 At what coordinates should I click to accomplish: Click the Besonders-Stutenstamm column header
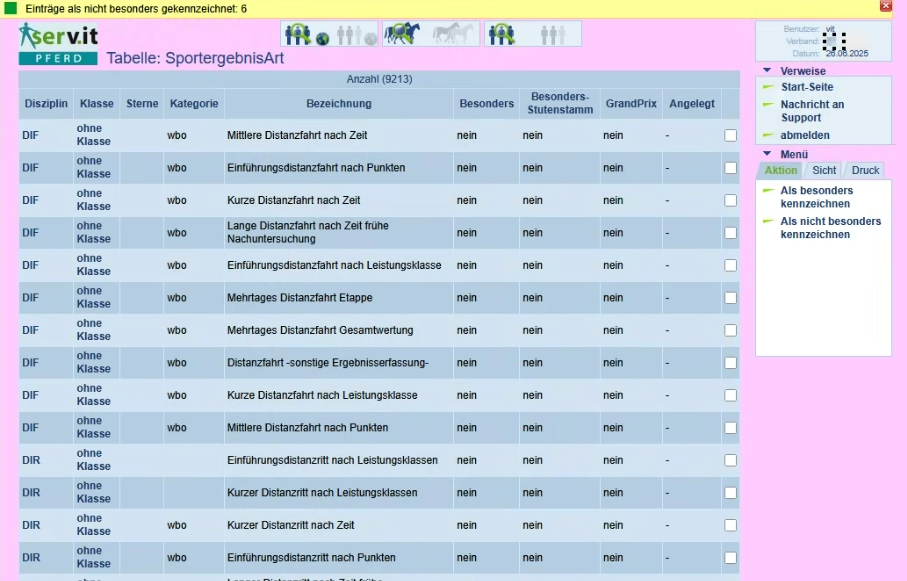(560, 103)
